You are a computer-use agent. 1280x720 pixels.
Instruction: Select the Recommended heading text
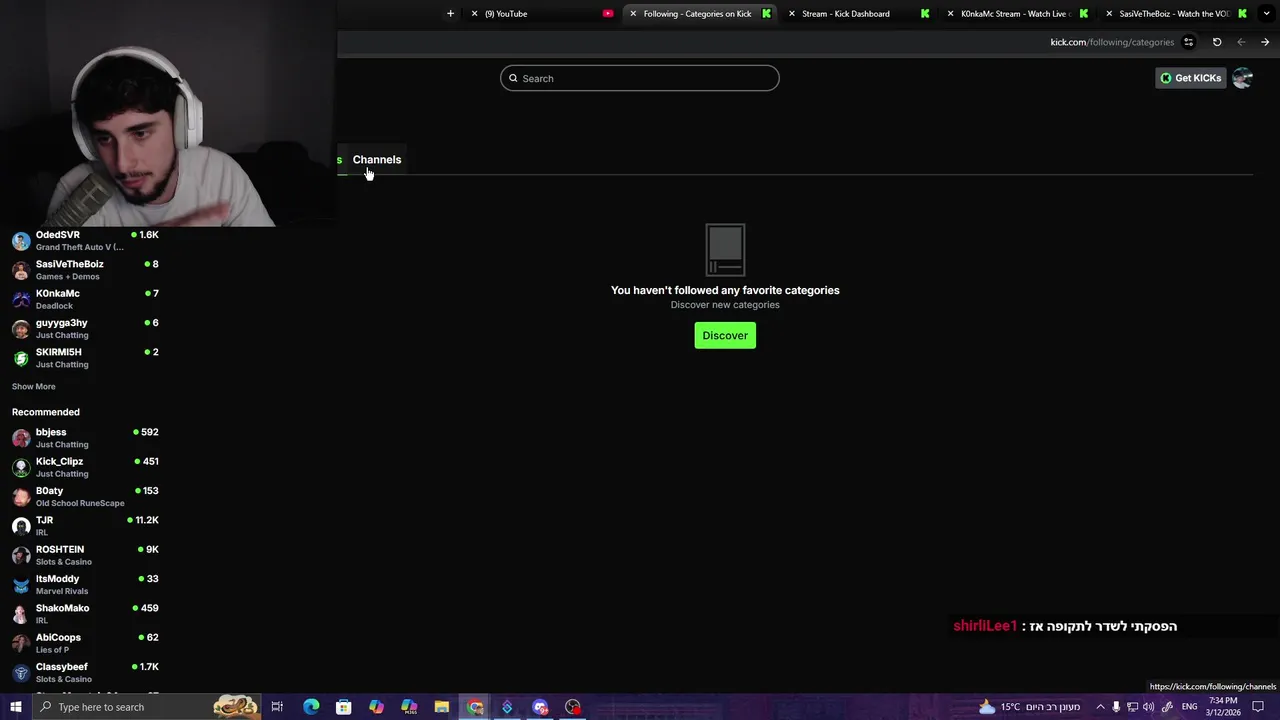pos(46,412)
